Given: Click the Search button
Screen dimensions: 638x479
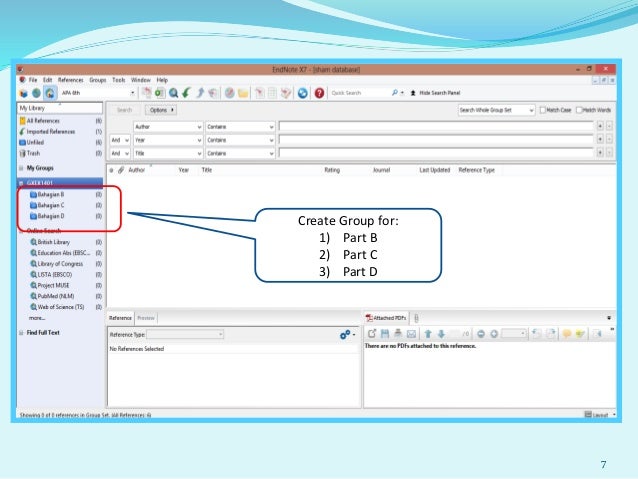Looking at the screenshot, I should pos(125,110).
